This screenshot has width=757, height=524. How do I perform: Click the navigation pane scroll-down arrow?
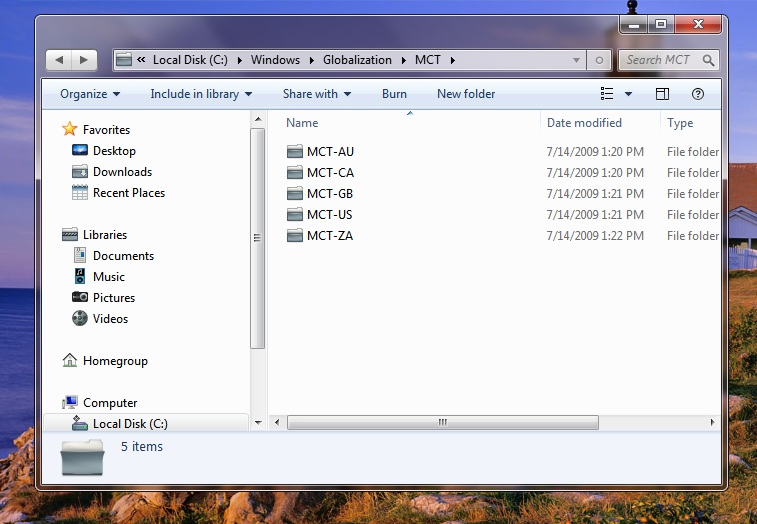pyautogui.click(x=258, y=423)
